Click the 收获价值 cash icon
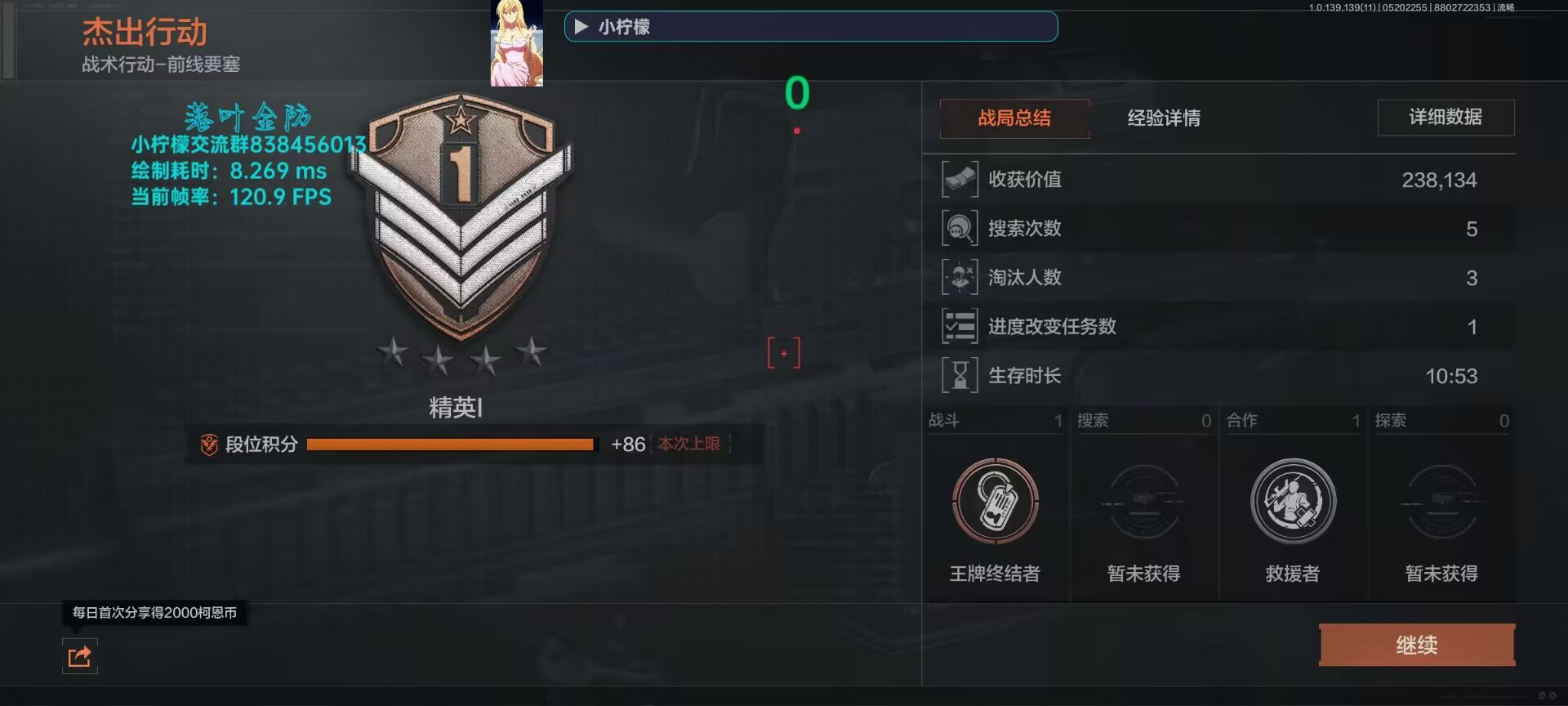The width and height of the screenshot is (1568, 706). 960,179
